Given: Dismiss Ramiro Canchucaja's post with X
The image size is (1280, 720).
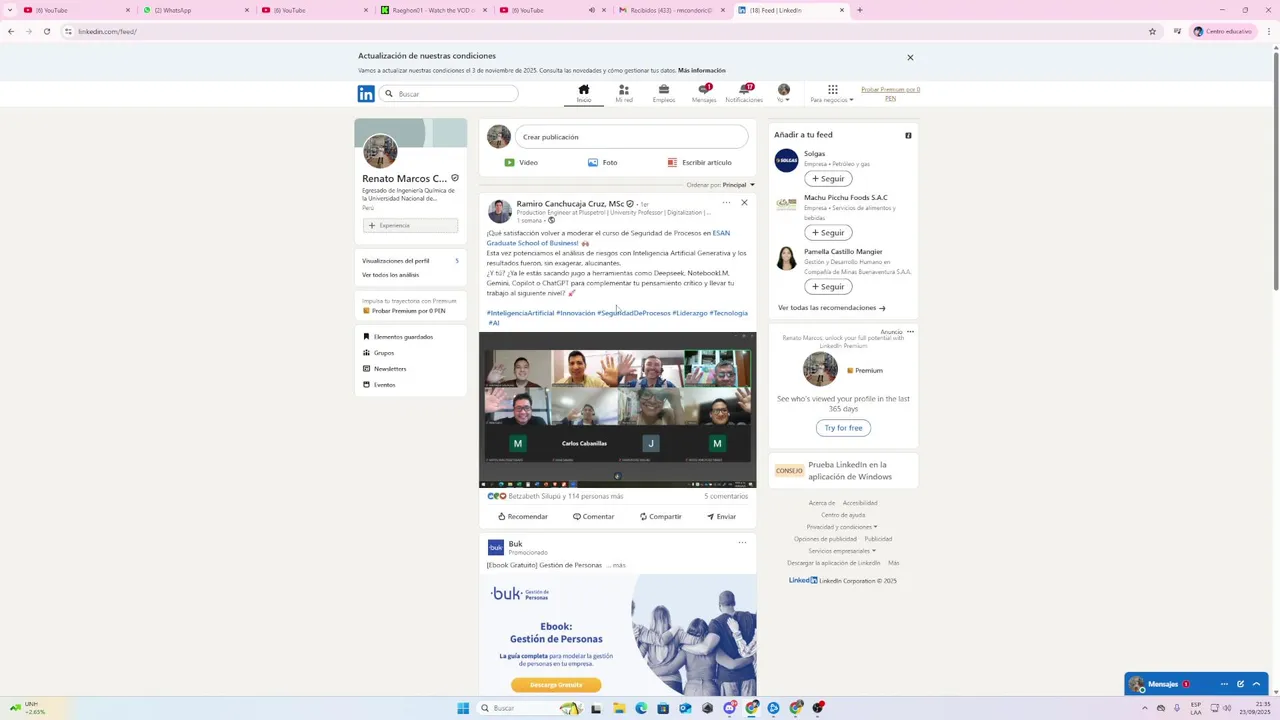Looking at the screenshot, I should [x=744, y=203].
